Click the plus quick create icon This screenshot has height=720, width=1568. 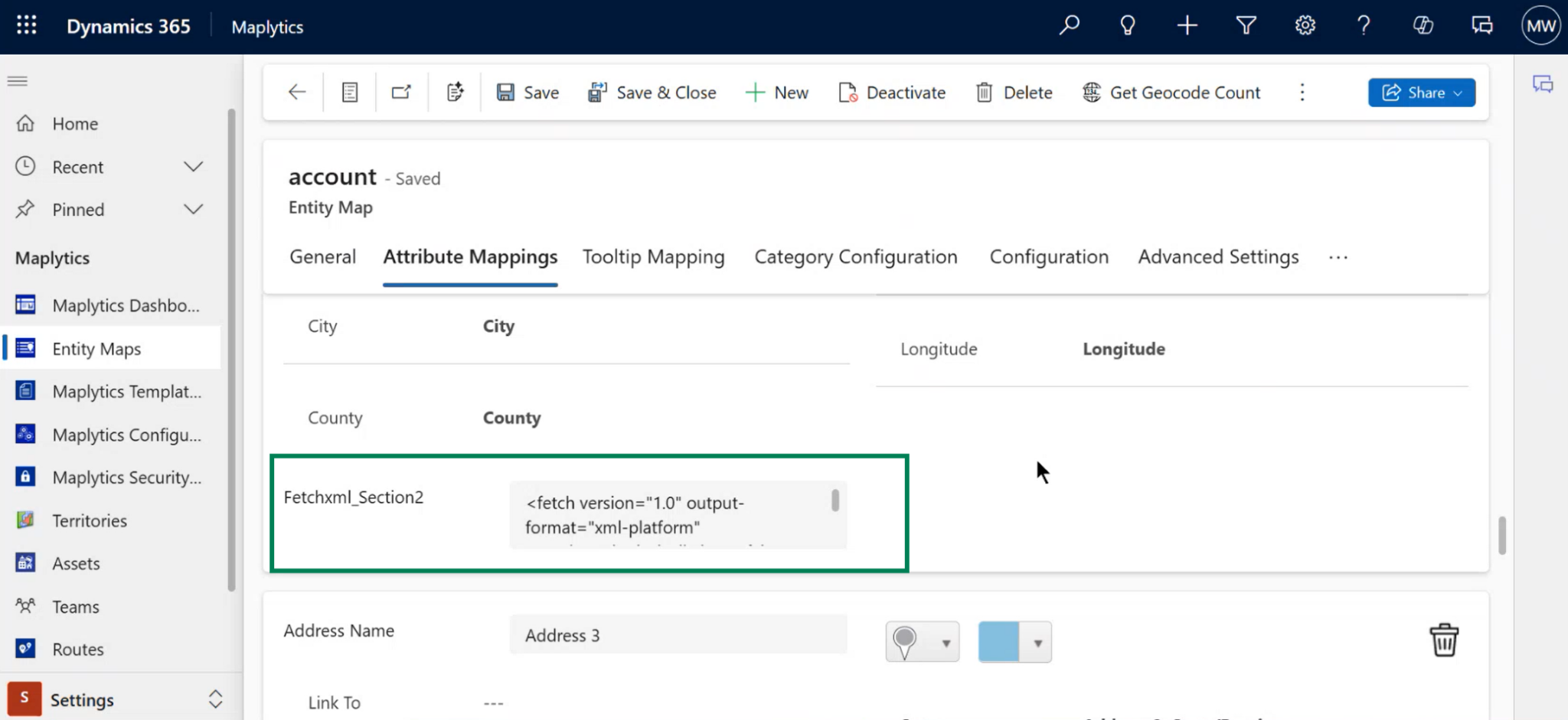coord(1187,26)
